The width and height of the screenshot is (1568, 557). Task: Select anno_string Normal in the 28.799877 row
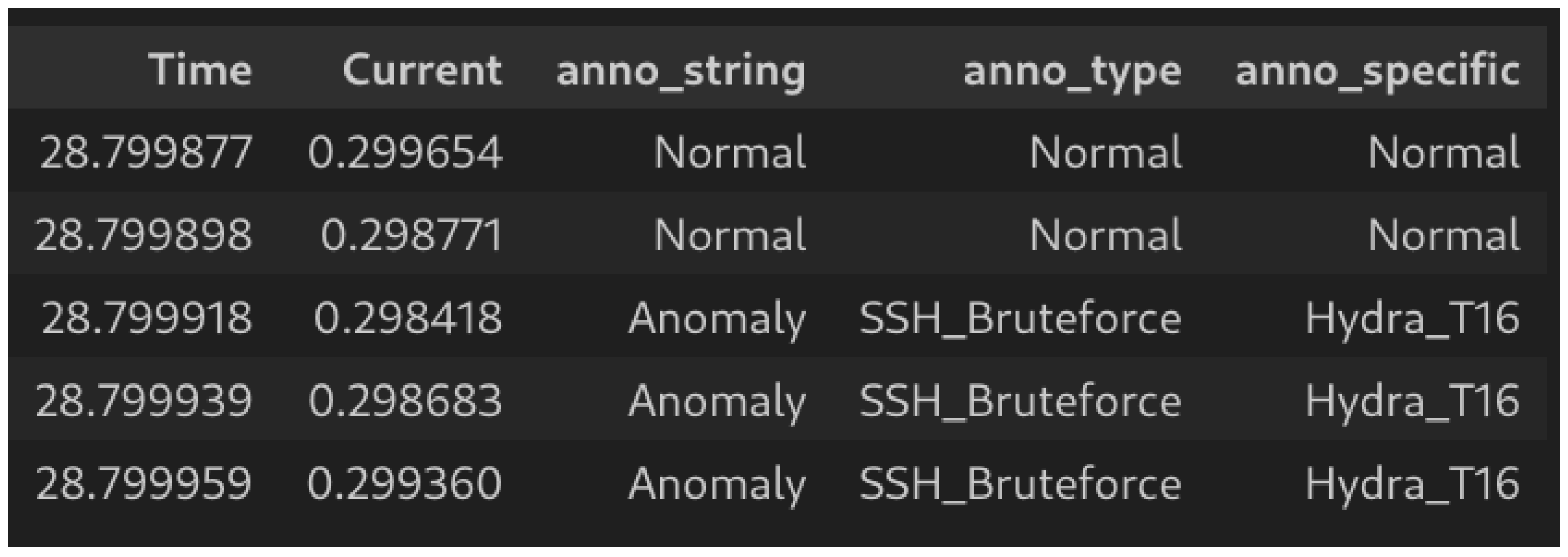point(730,151)
